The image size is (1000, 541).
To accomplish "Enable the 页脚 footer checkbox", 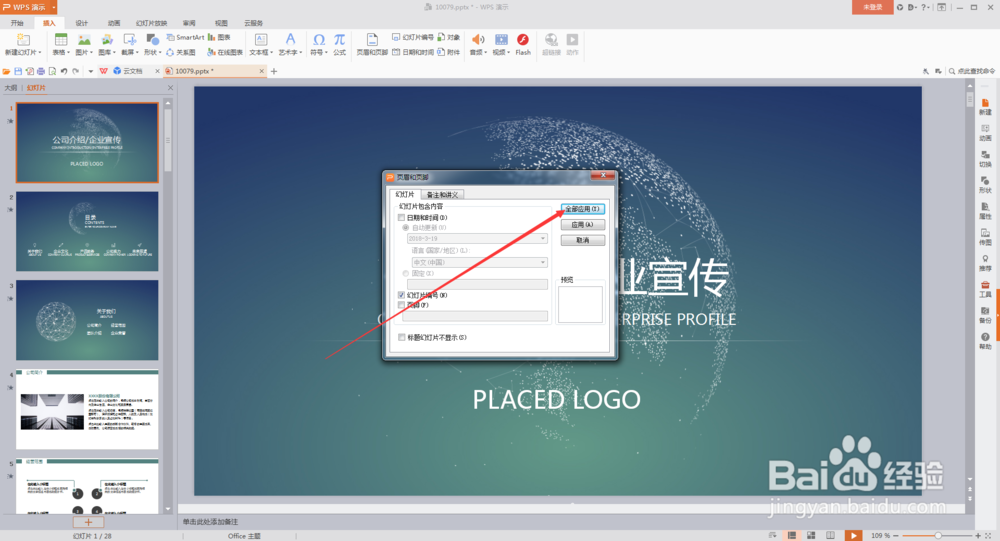I will (401, 305).
